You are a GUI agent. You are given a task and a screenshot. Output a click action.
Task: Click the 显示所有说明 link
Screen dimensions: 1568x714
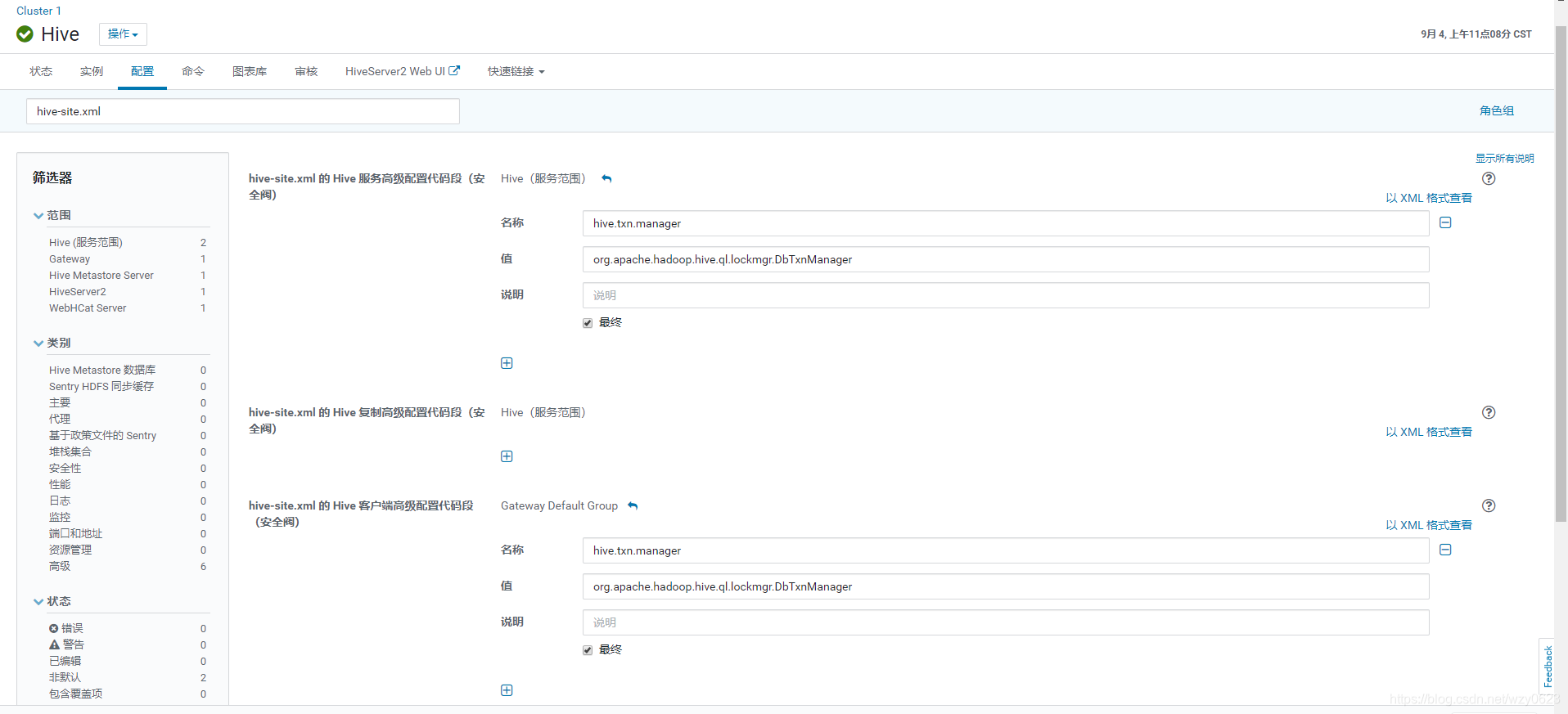coord(1505,158)
